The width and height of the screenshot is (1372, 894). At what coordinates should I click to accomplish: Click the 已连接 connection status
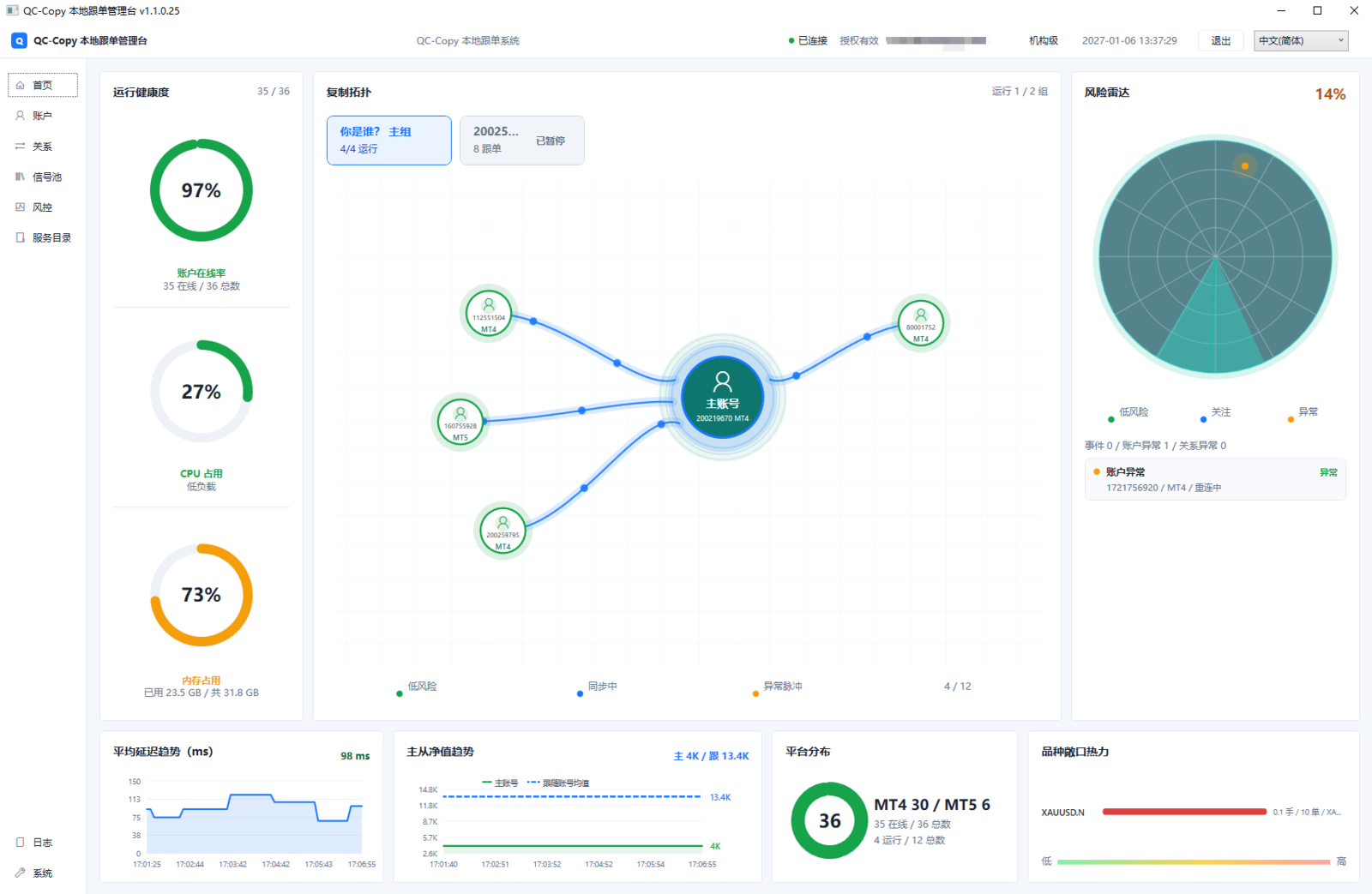click(x=808, y=40)
